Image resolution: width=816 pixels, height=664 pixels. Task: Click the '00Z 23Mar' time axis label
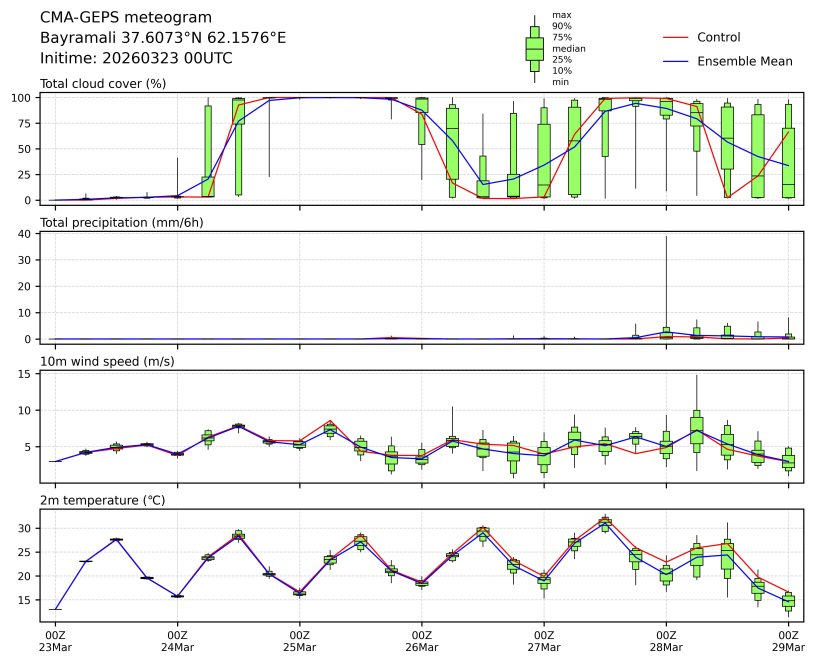tap(56, 641)
